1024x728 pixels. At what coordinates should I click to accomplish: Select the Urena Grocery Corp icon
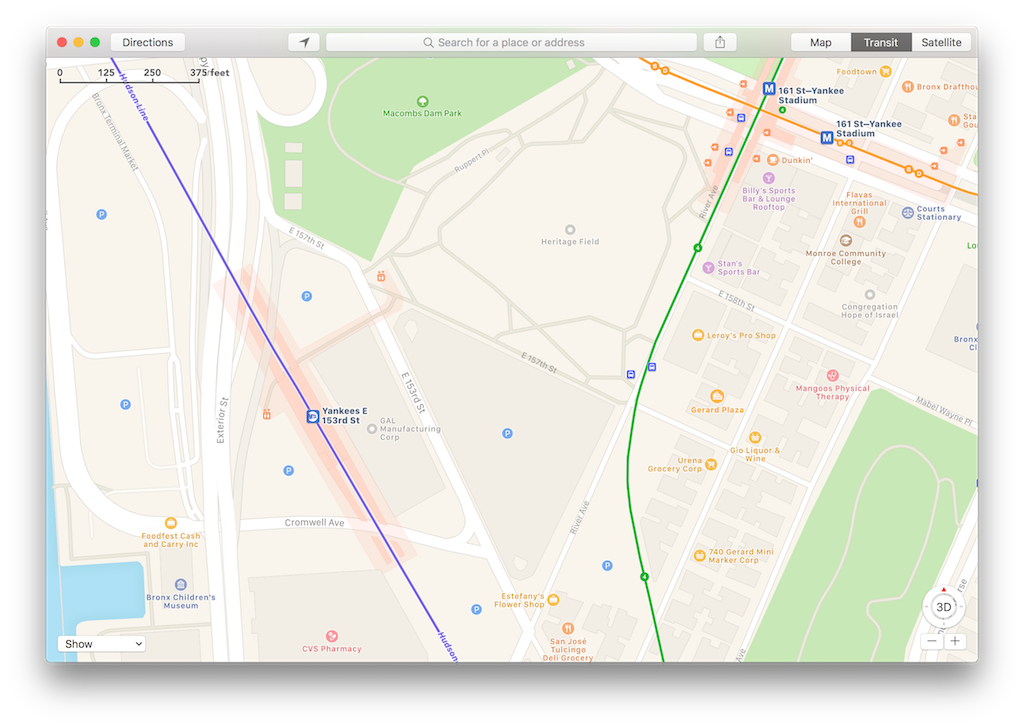(711, 464)
